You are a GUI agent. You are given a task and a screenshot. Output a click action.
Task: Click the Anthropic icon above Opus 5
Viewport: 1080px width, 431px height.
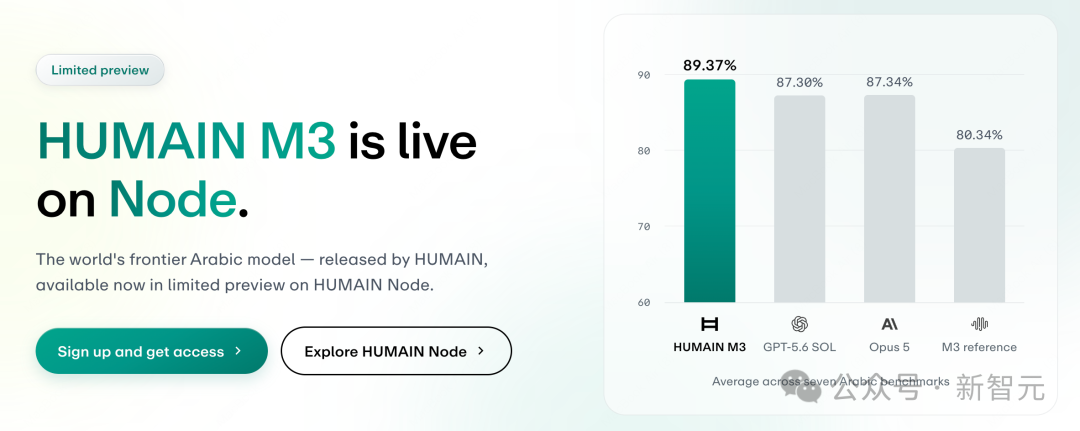[889, 324]
